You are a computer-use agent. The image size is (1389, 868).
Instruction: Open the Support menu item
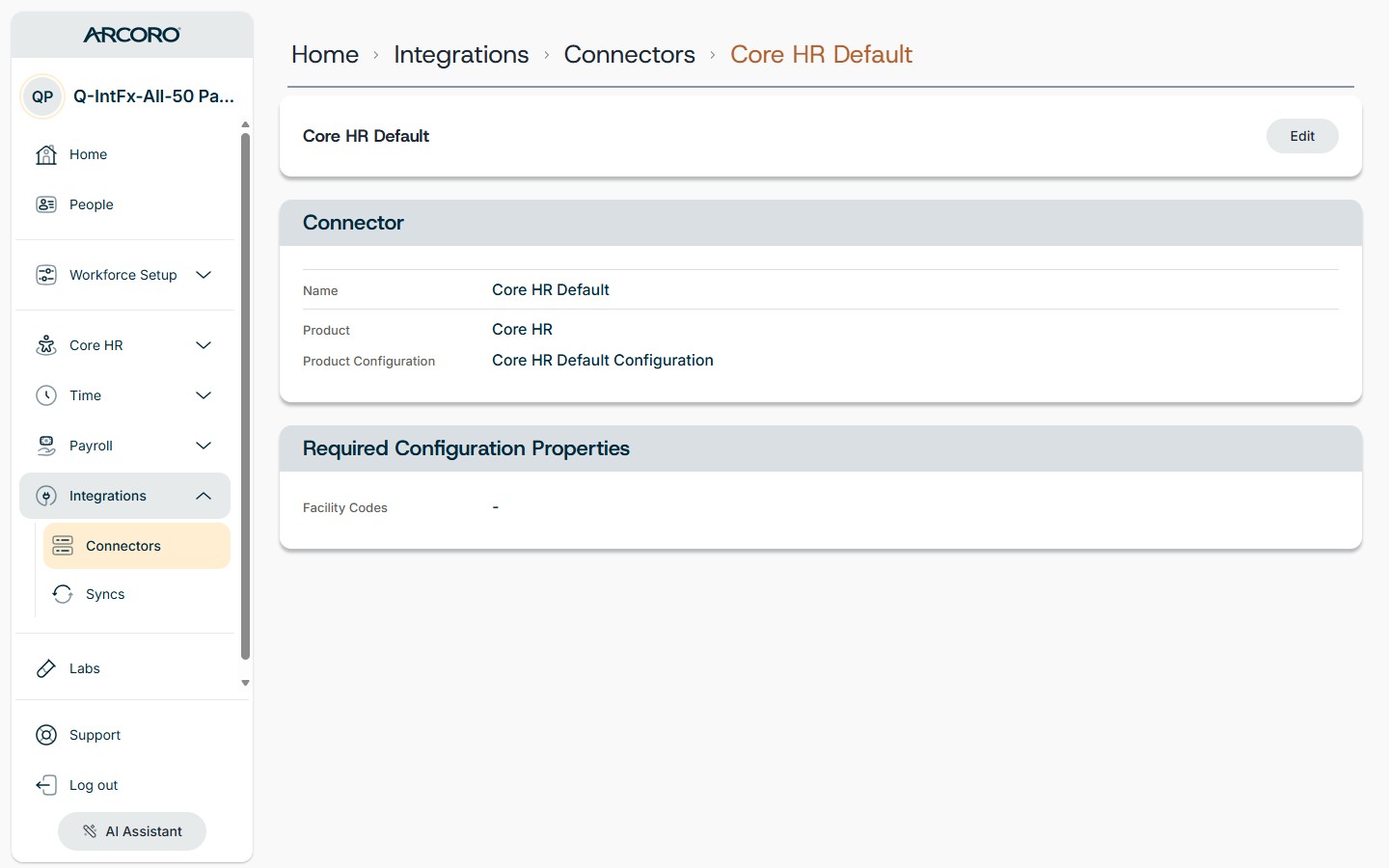click(x=124, y=735)
